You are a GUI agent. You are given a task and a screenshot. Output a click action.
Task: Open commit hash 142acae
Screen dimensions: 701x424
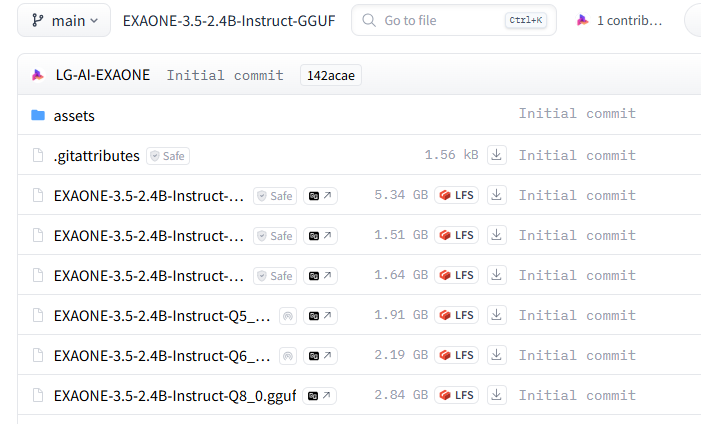point(331,75)
